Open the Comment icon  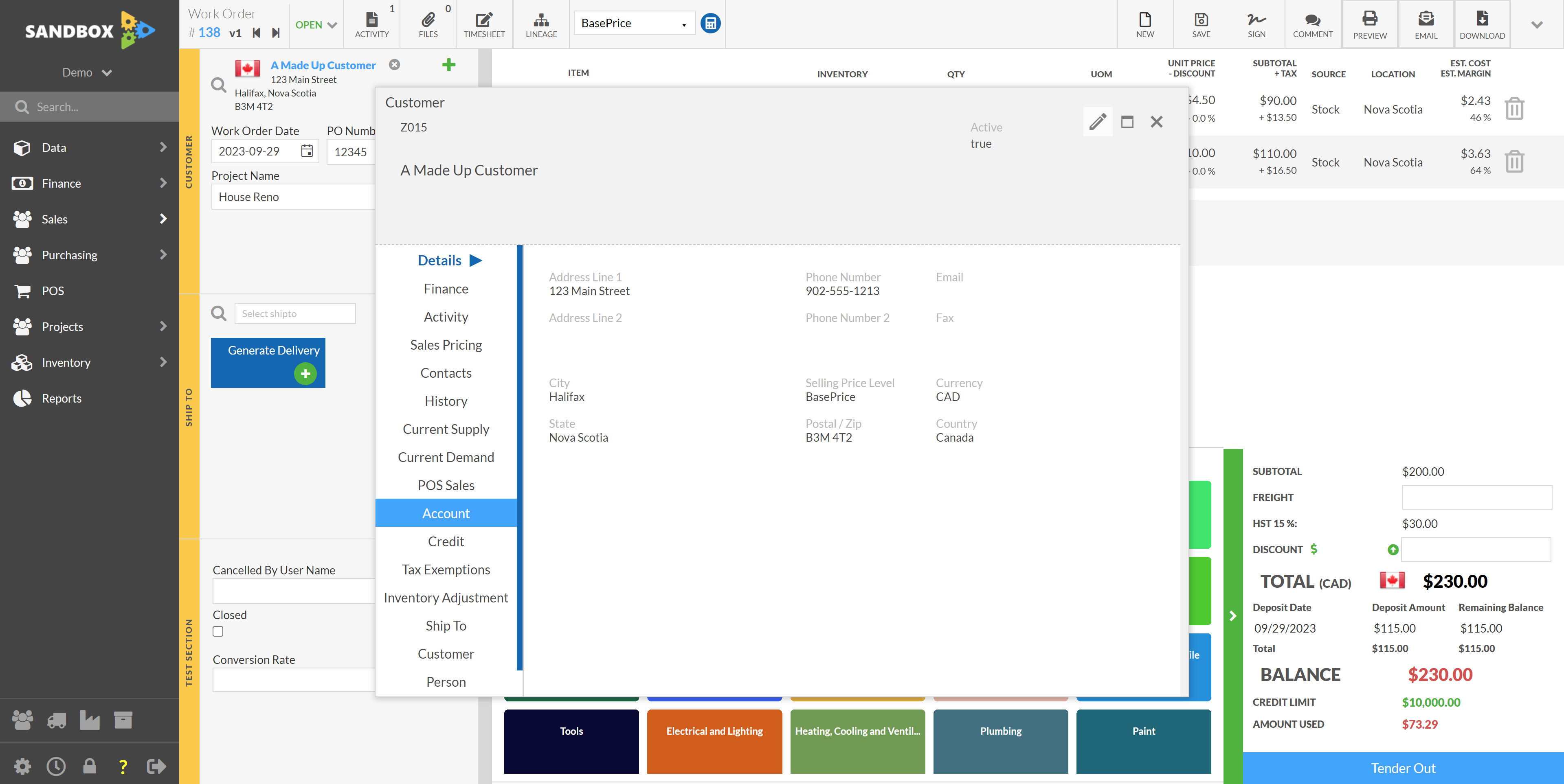coord(1313,24)
